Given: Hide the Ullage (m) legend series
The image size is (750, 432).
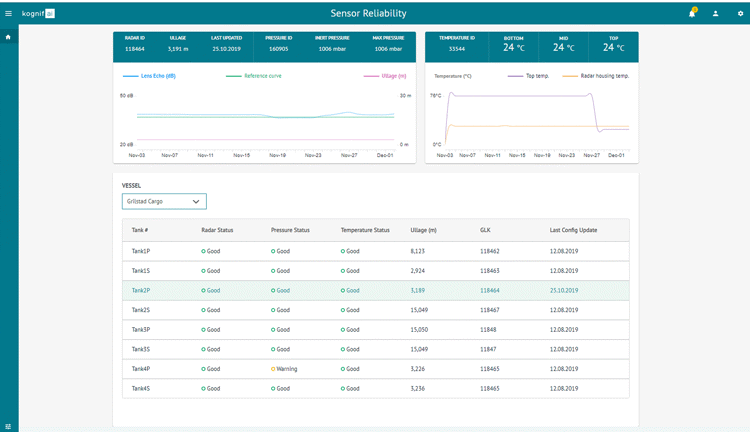Looking at the screenshot, I should pos(392,76).
